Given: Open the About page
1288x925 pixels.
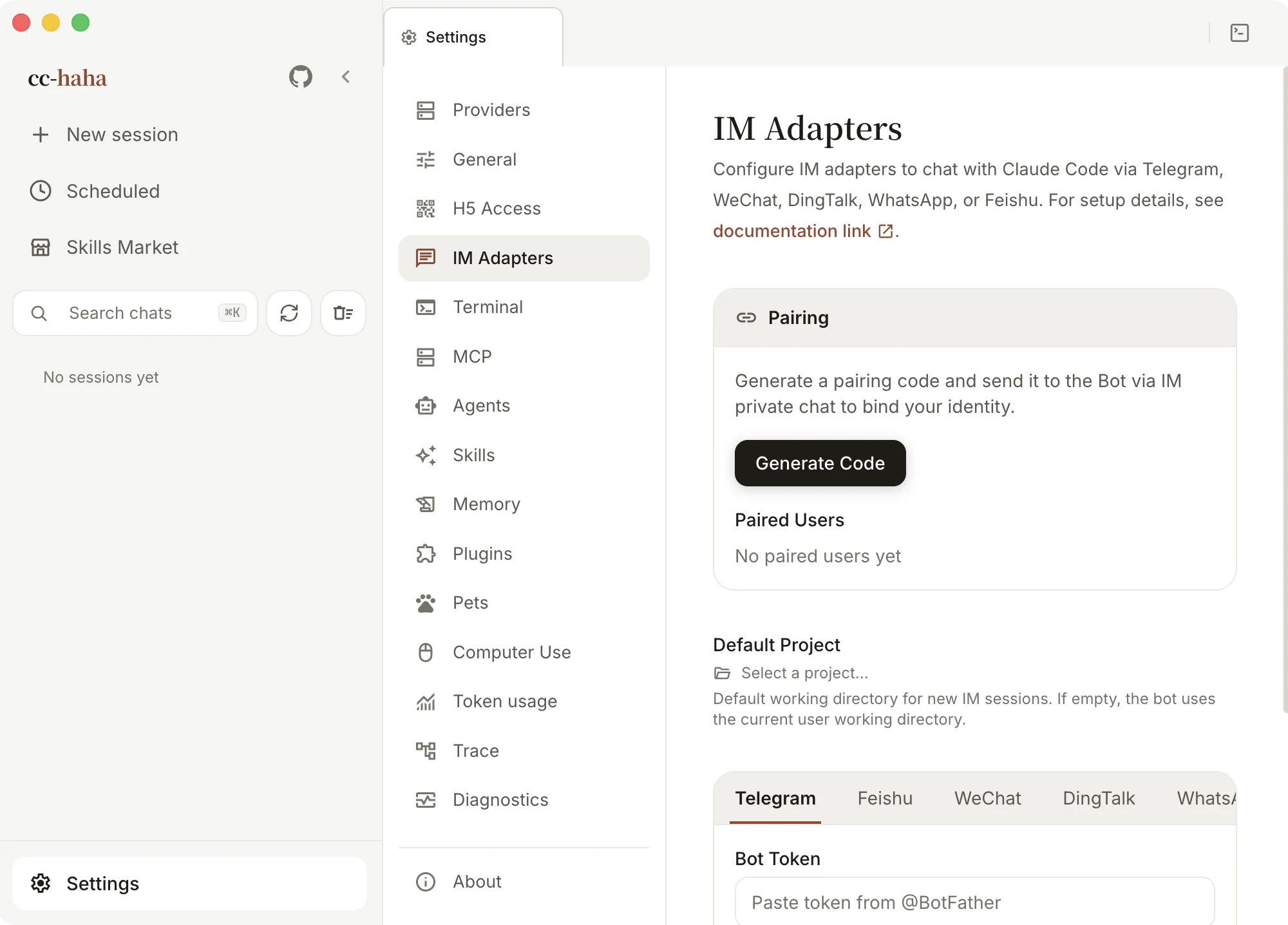Looking at the screenshot, I should [x=524, y=882].
